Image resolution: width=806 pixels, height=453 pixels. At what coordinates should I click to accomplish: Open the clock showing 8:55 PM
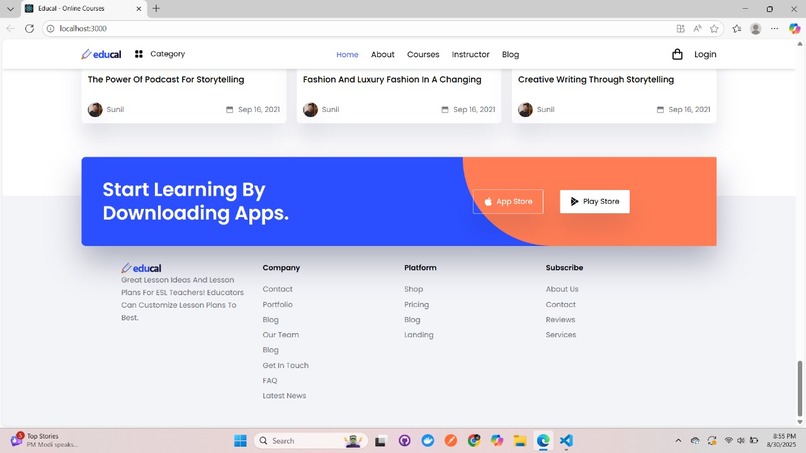781,440
